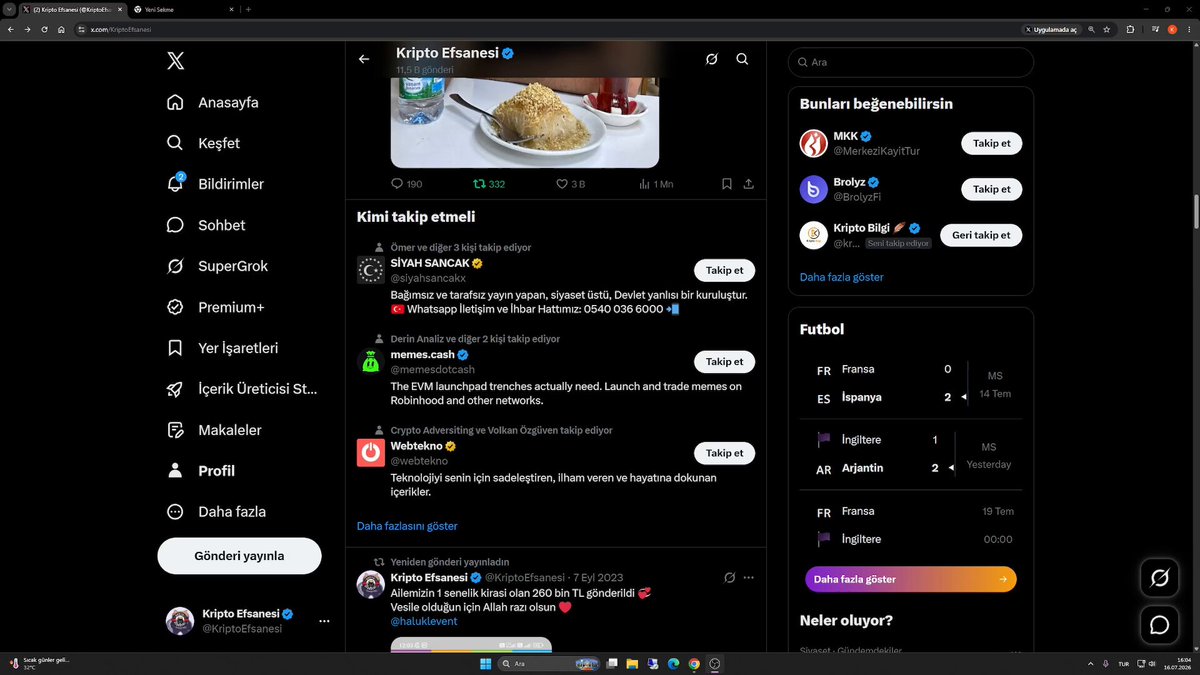
Task: Open the floating Grok button
Action: point(1160,577)
